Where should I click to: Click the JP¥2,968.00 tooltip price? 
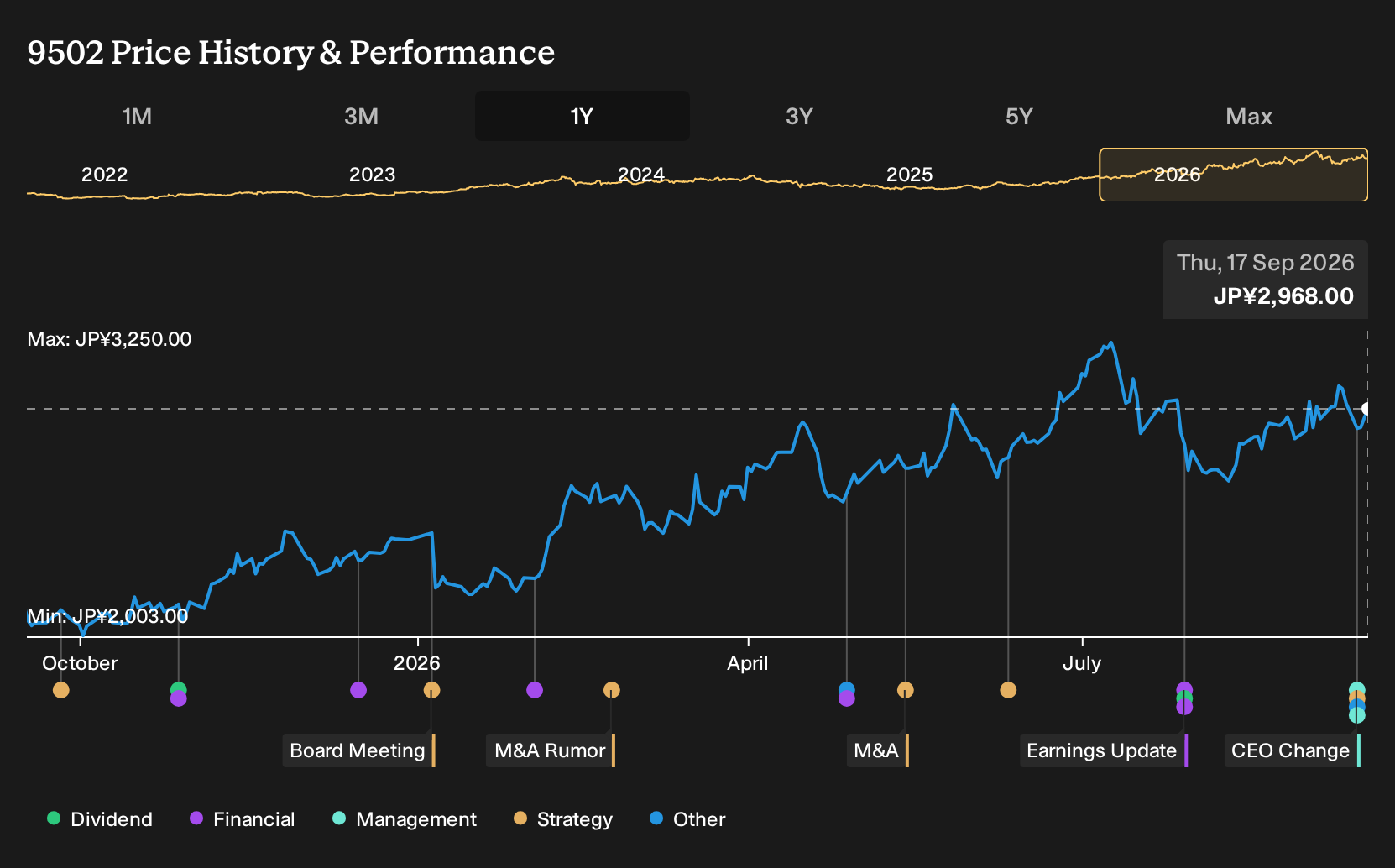(1283, 296)
